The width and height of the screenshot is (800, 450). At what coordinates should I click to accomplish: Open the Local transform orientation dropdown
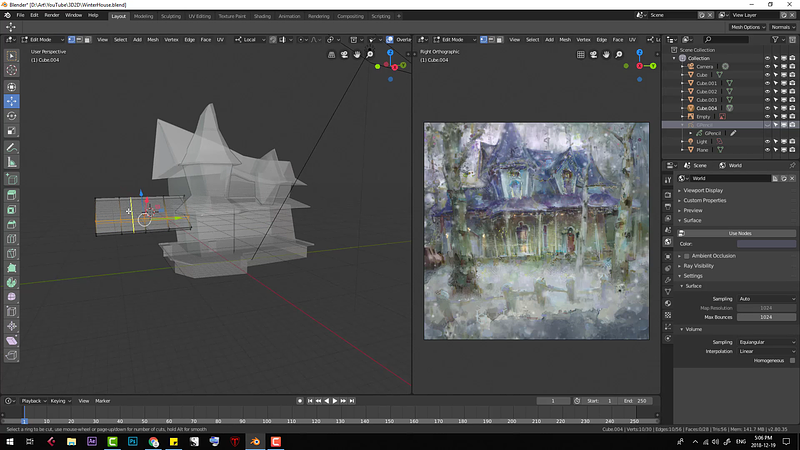(x=251, y=39)
